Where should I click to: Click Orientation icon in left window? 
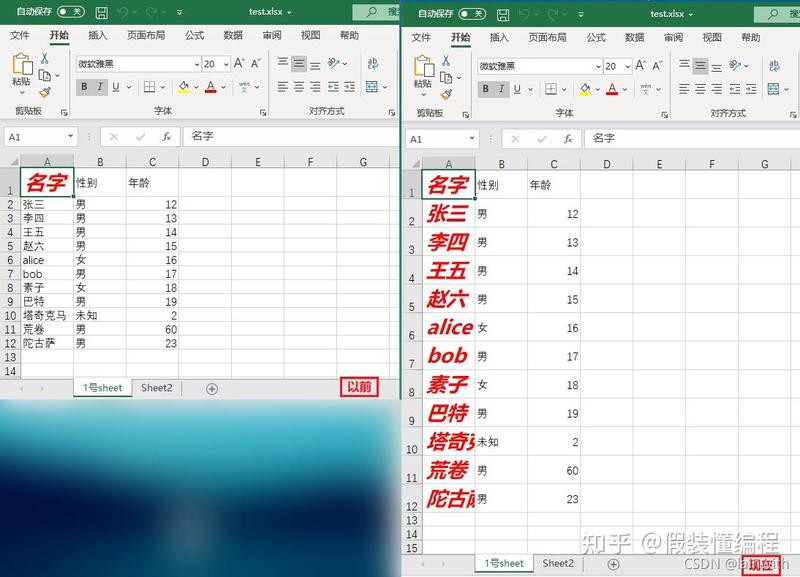pos(334,63)
